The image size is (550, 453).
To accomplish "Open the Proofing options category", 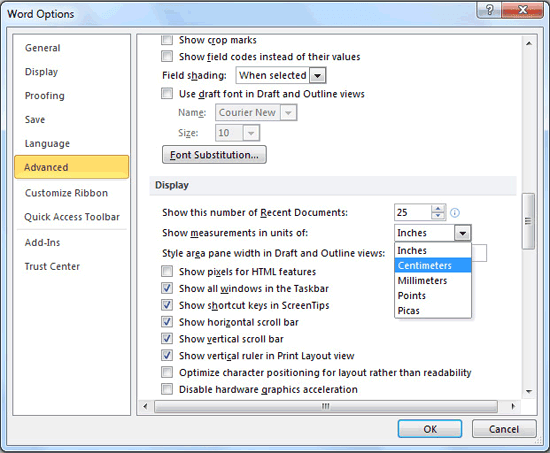I will 72,95.
